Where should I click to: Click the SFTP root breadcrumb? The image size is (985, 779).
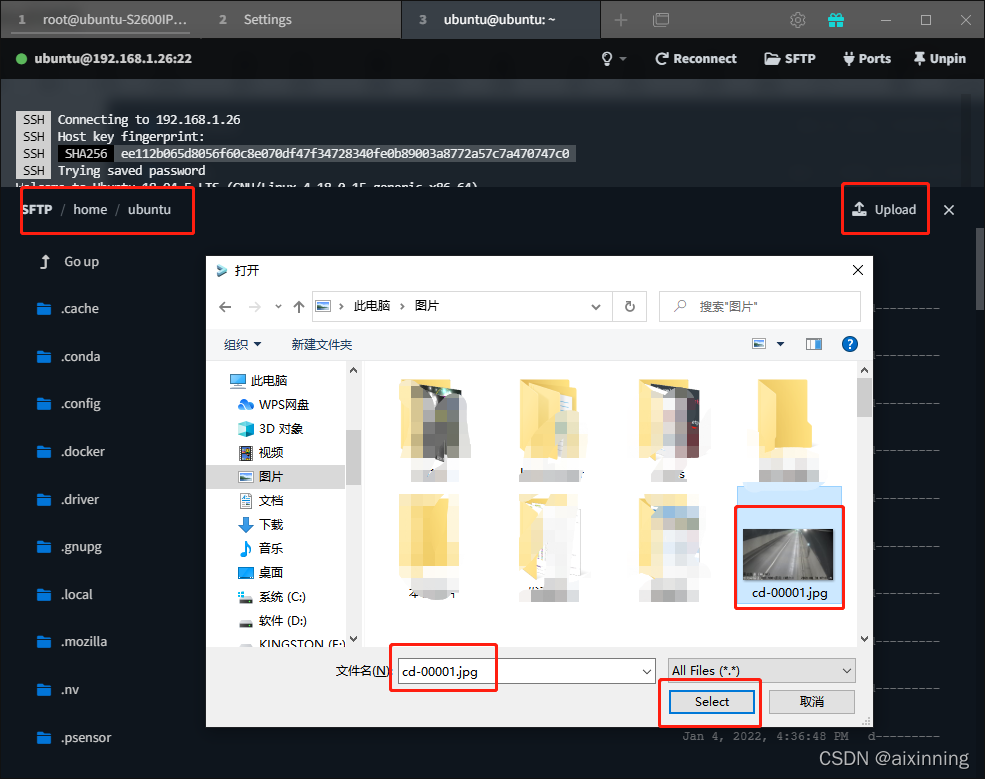click(x=37, y=209)
